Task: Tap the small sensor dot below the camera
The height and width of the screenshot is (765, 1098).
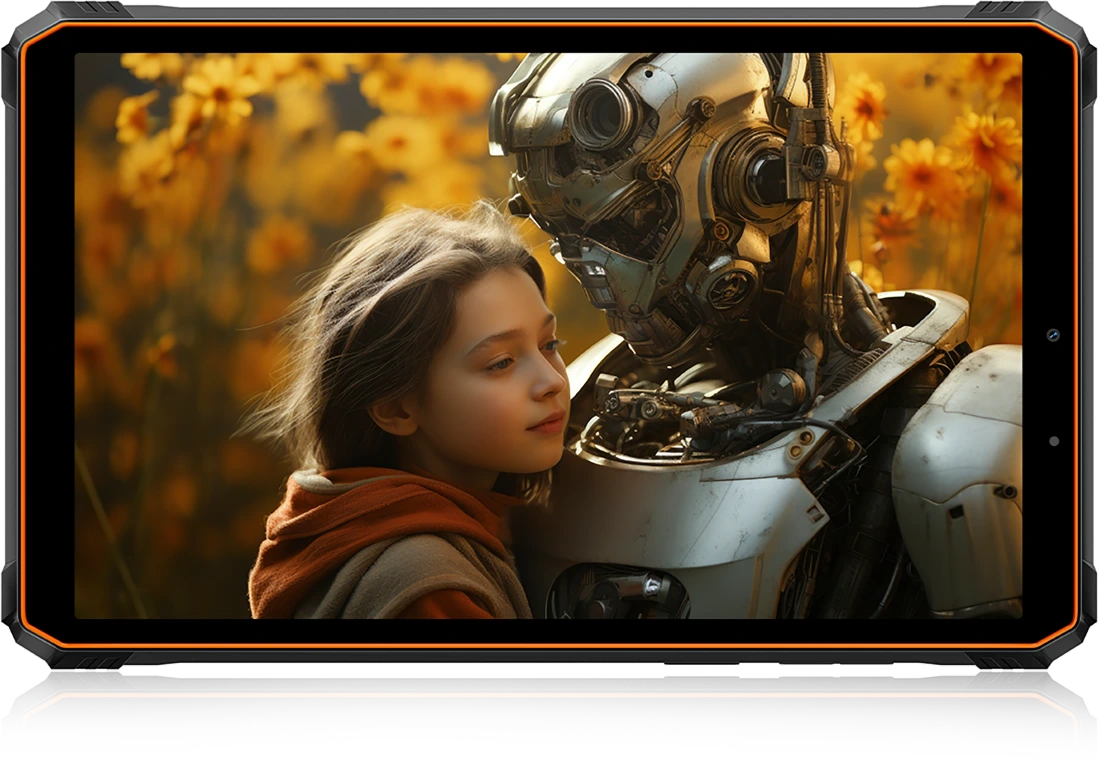Action: 1053,440
